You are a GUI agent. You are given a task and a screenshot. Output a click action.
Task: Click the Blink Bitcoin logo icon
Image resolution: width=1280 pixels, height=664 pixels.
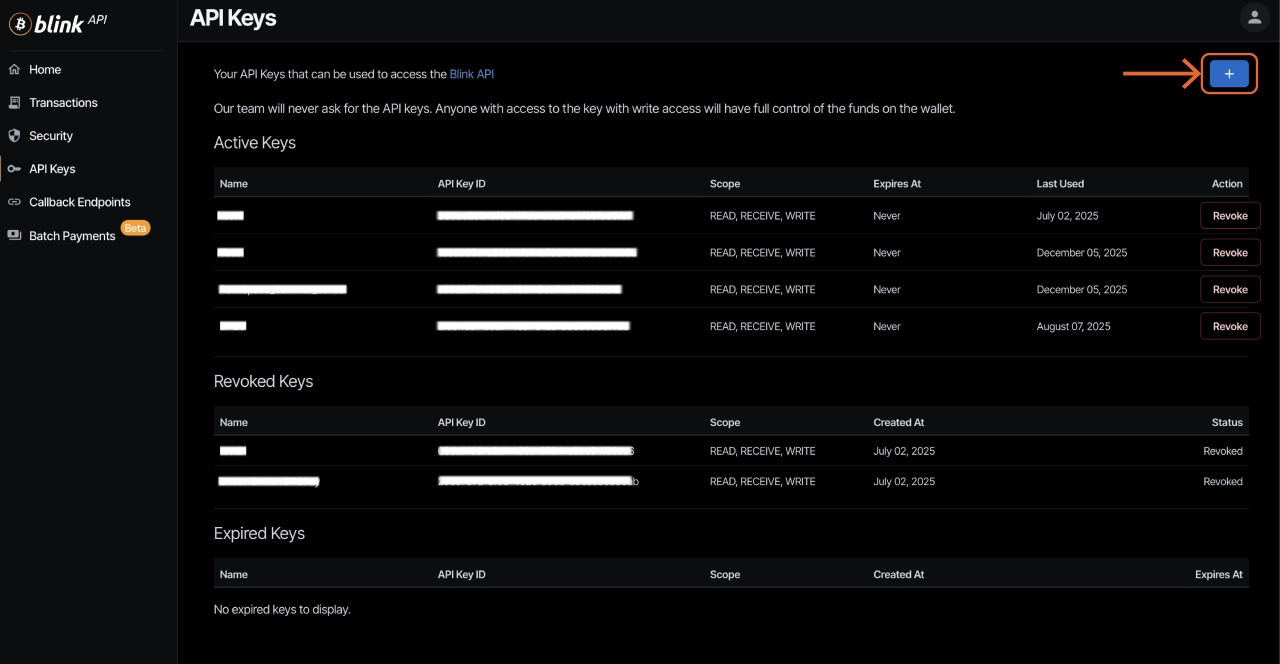pos(20,24)
